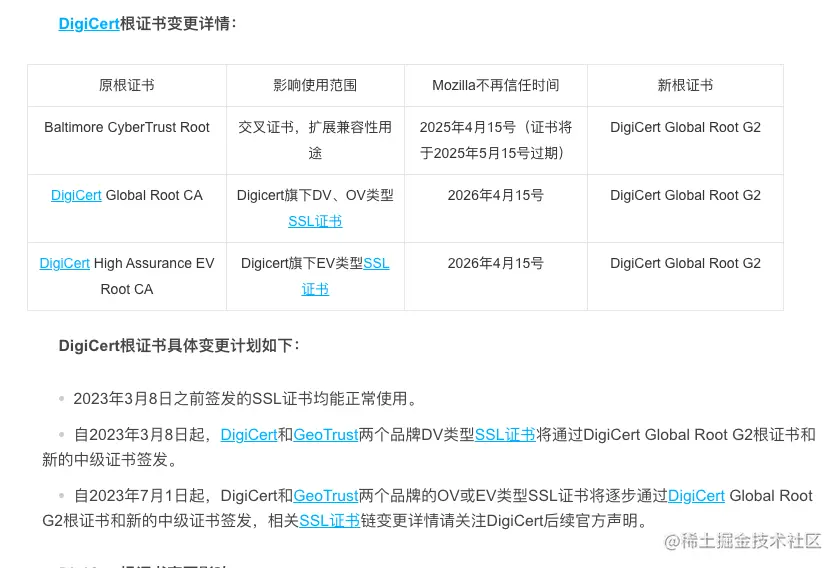Select the 原根证书 column header
The image size is (839, 568).
click(x=127, y=85)
